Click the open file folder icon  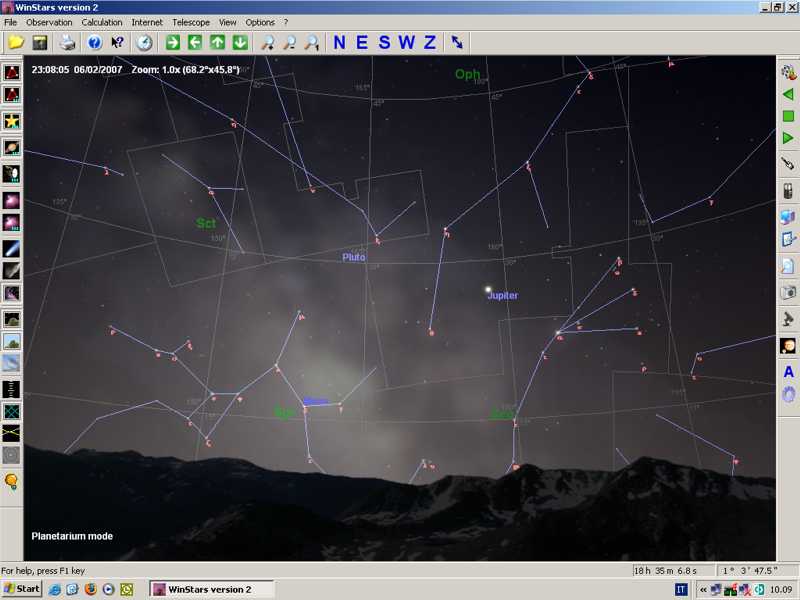point(16,42)
